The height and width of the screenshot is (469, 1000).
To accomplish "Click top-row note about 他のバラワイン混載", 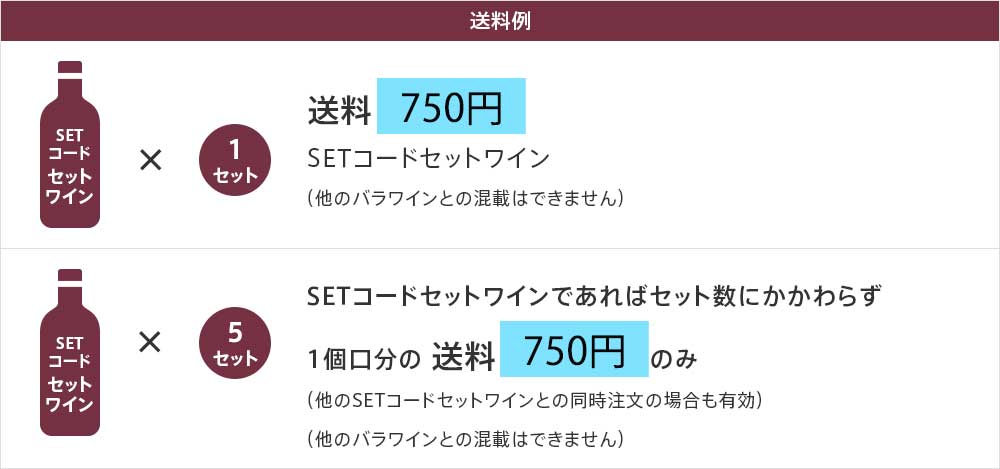I will pos(464,198).
